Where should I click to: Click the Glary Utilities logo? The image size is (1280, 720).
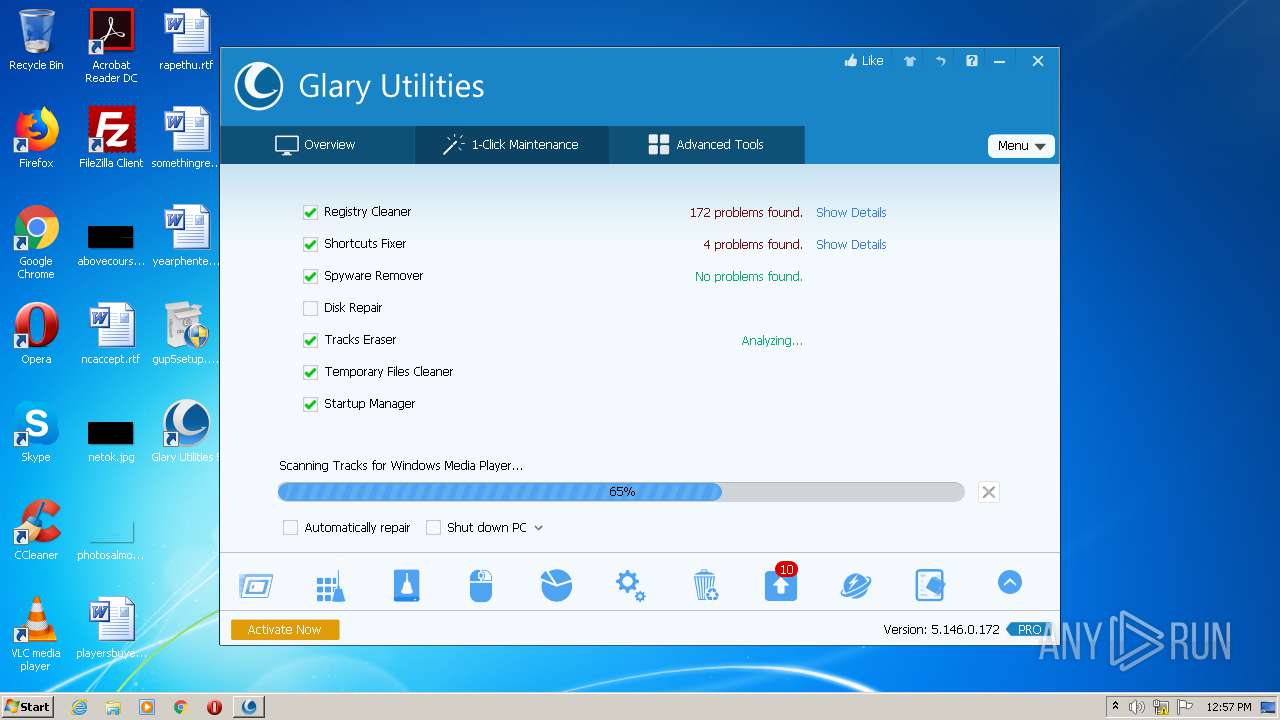pyautogui.click(x=258, y=86)
